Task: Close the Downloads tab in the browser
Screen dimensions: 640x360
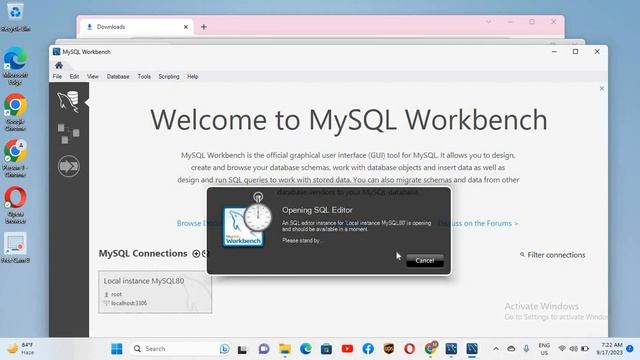Action: (x=186, y=27)
